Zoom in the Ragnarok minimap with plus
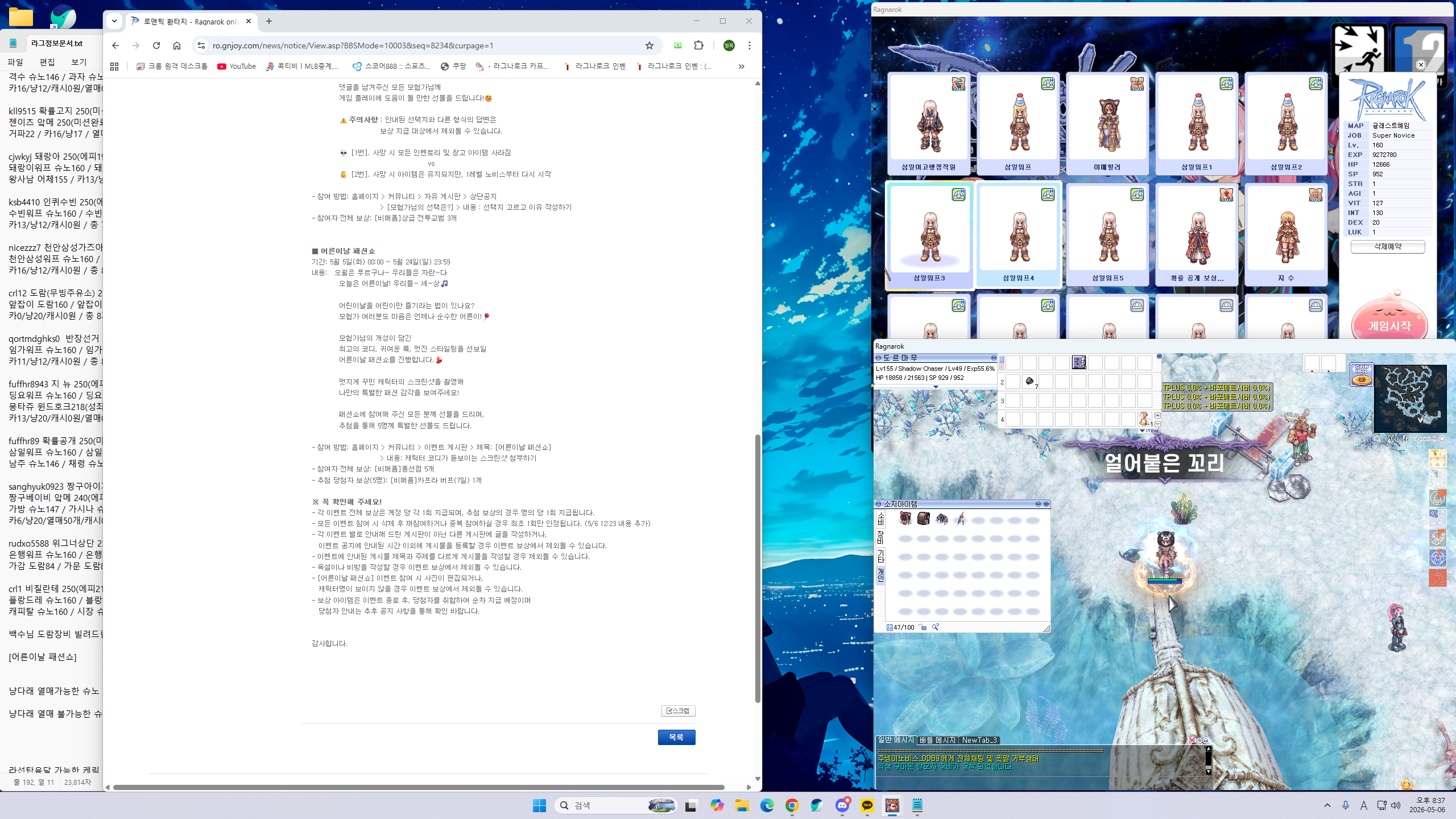Screen dimensions: 1456x819 (1418, 439)
